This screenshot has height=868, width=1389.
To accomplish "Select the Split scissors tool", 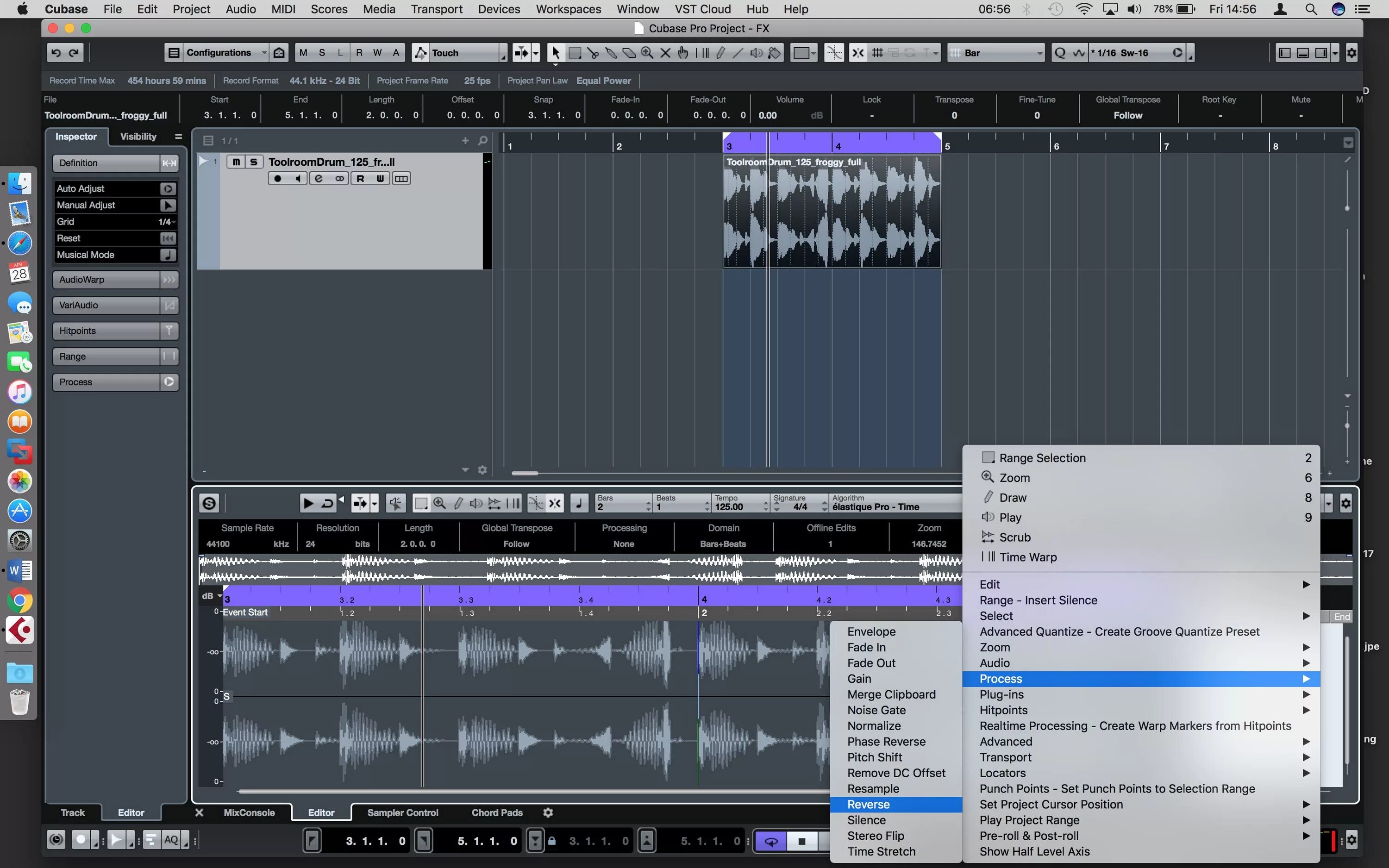I will point(593,53).
